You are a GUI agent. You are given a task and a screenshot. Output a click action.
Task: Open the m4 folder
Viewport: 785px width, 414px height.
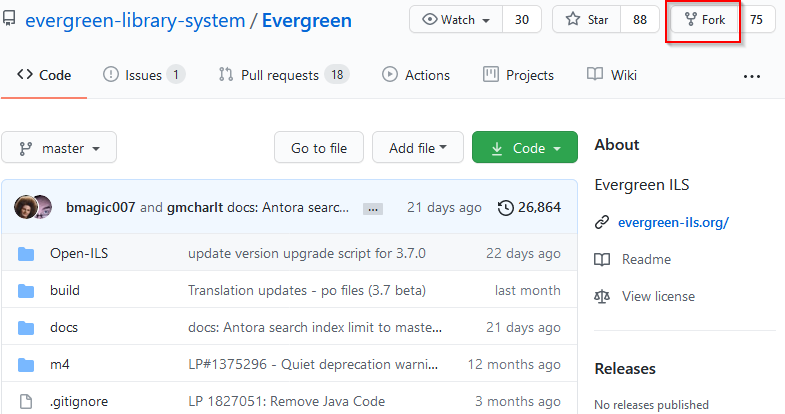coord(60,364)
